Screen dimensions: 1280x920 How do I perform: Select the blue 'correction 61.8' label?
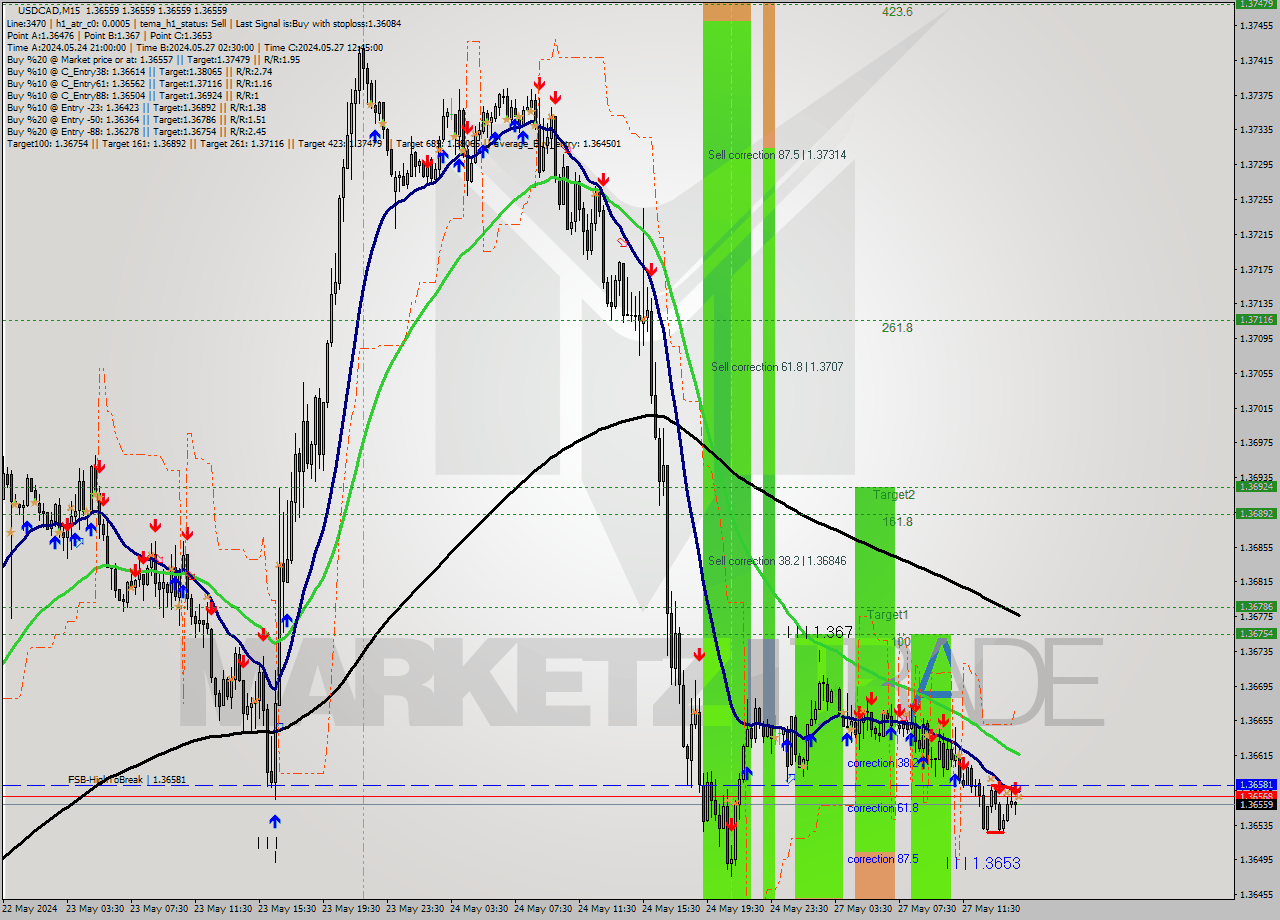[883, 808]
